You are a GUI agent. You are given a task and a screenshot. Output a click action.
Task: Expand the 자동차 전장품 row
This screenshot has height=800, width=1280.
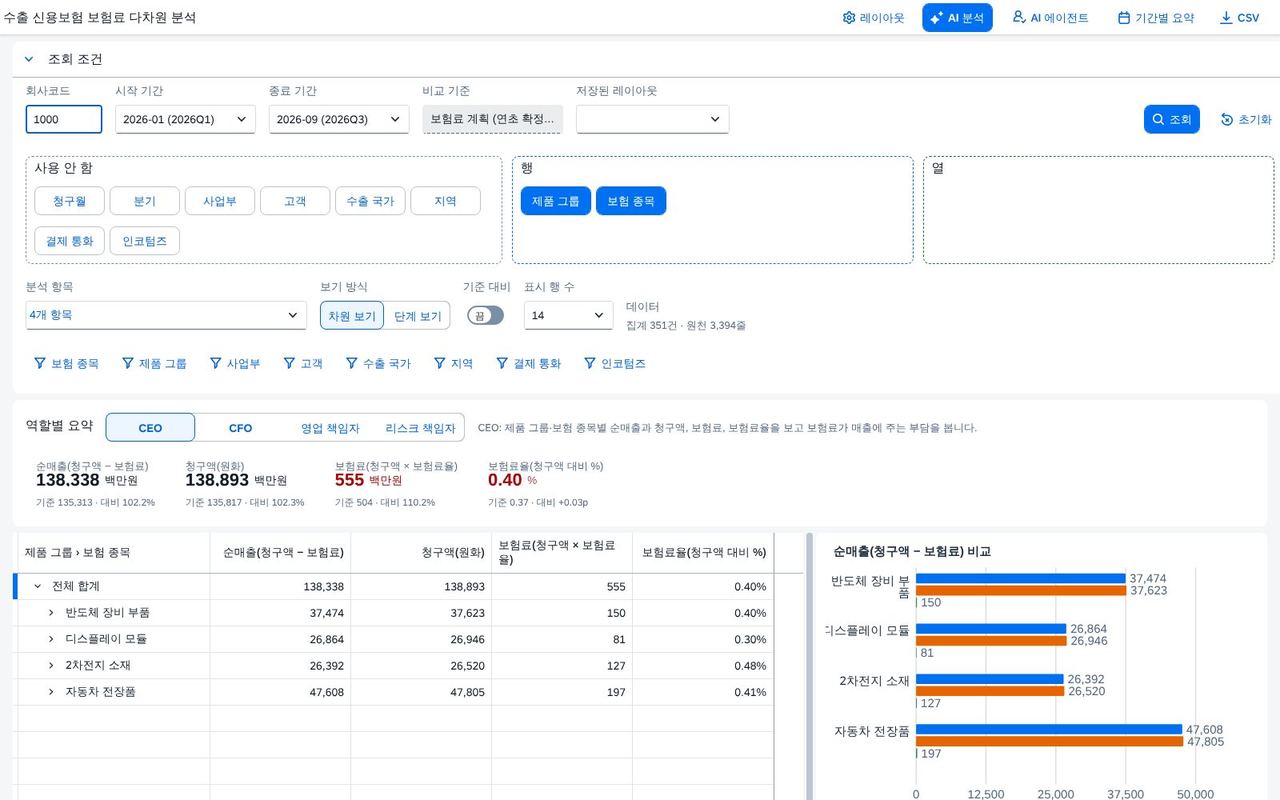point(51,692)
